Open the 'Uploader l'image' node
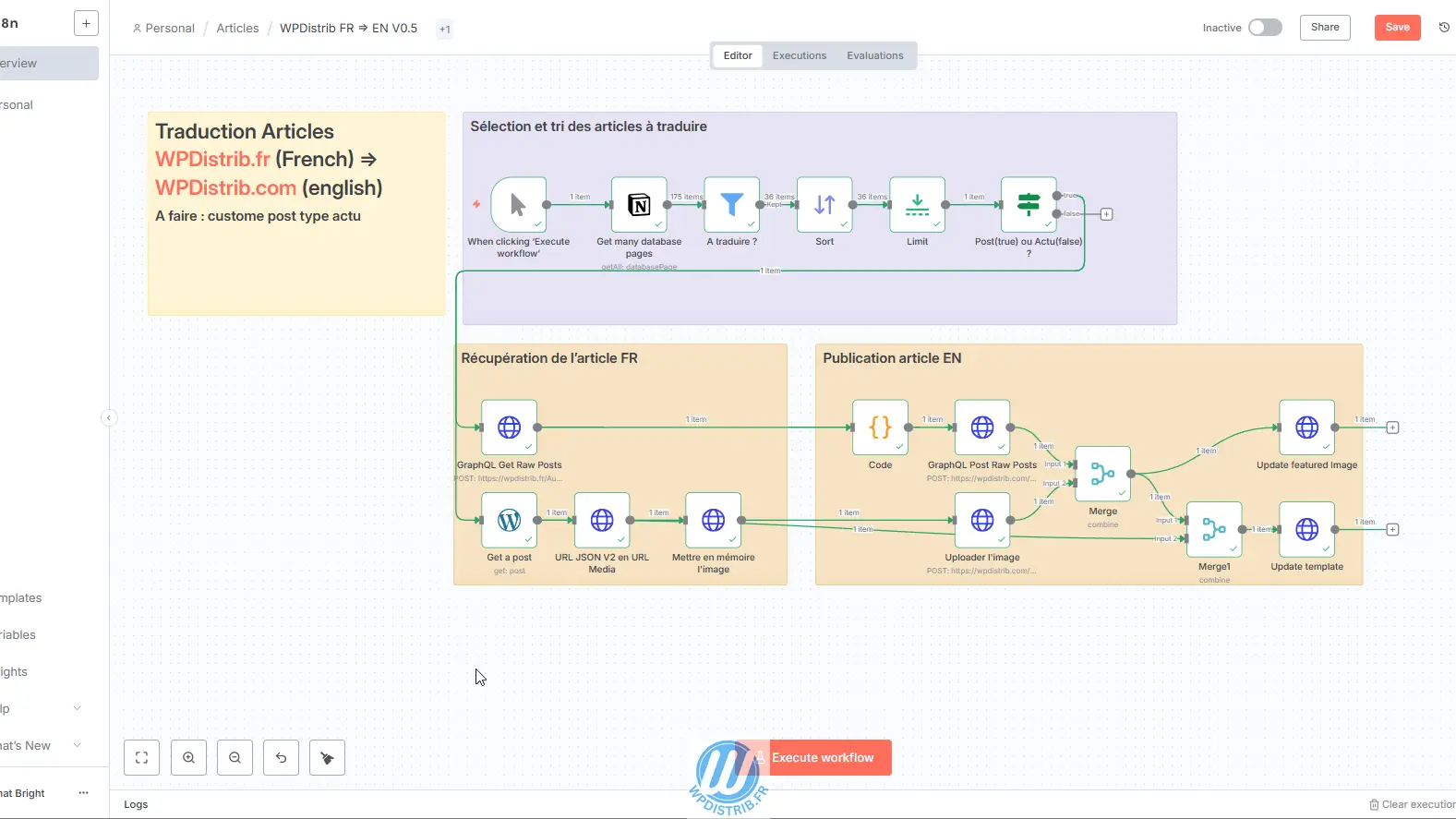The width and height of the screenshot is (1456, 819). click(982, 520)
